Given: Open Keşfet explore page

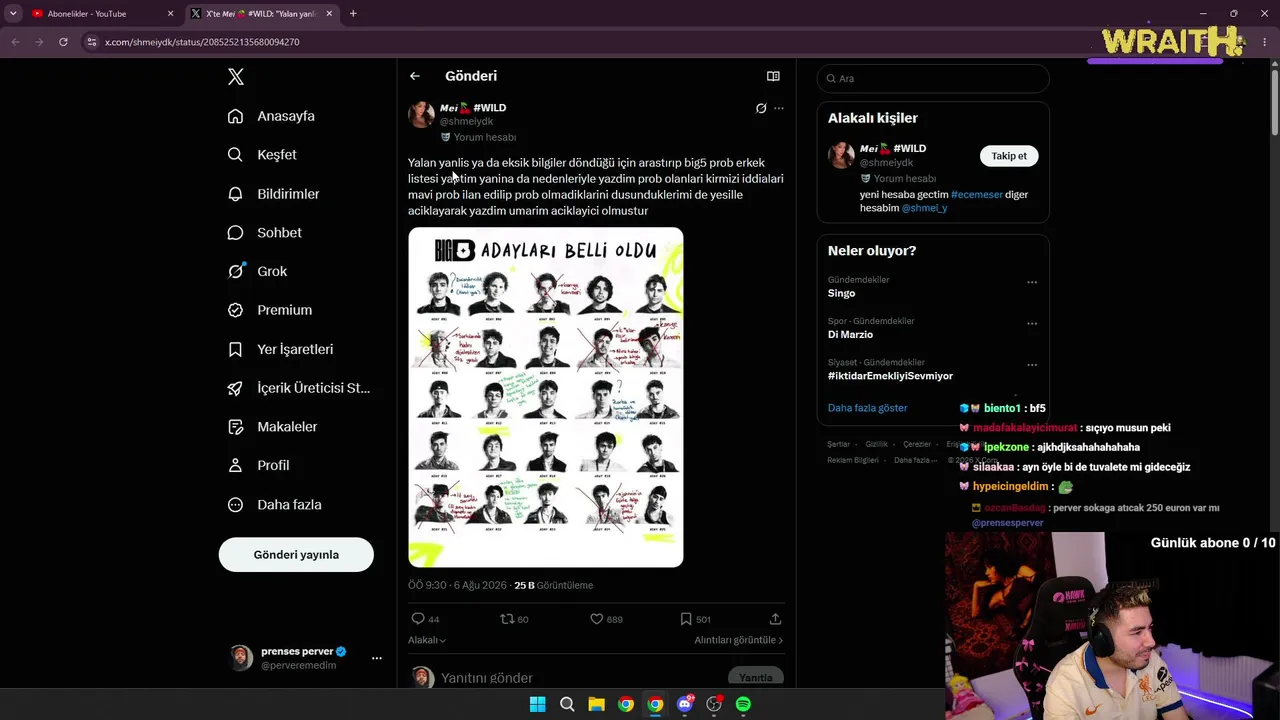Looking at the screenshot, I should click(262, 155).
